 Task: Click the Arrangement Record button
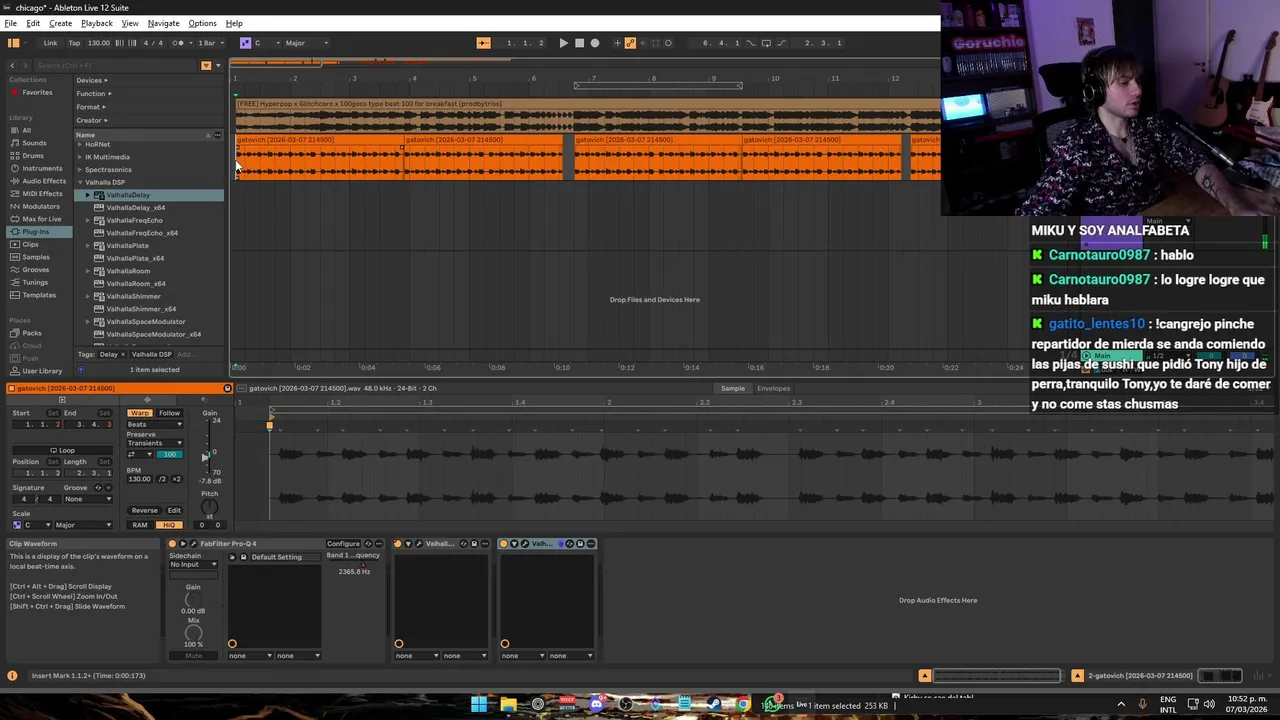click(595, 43)
